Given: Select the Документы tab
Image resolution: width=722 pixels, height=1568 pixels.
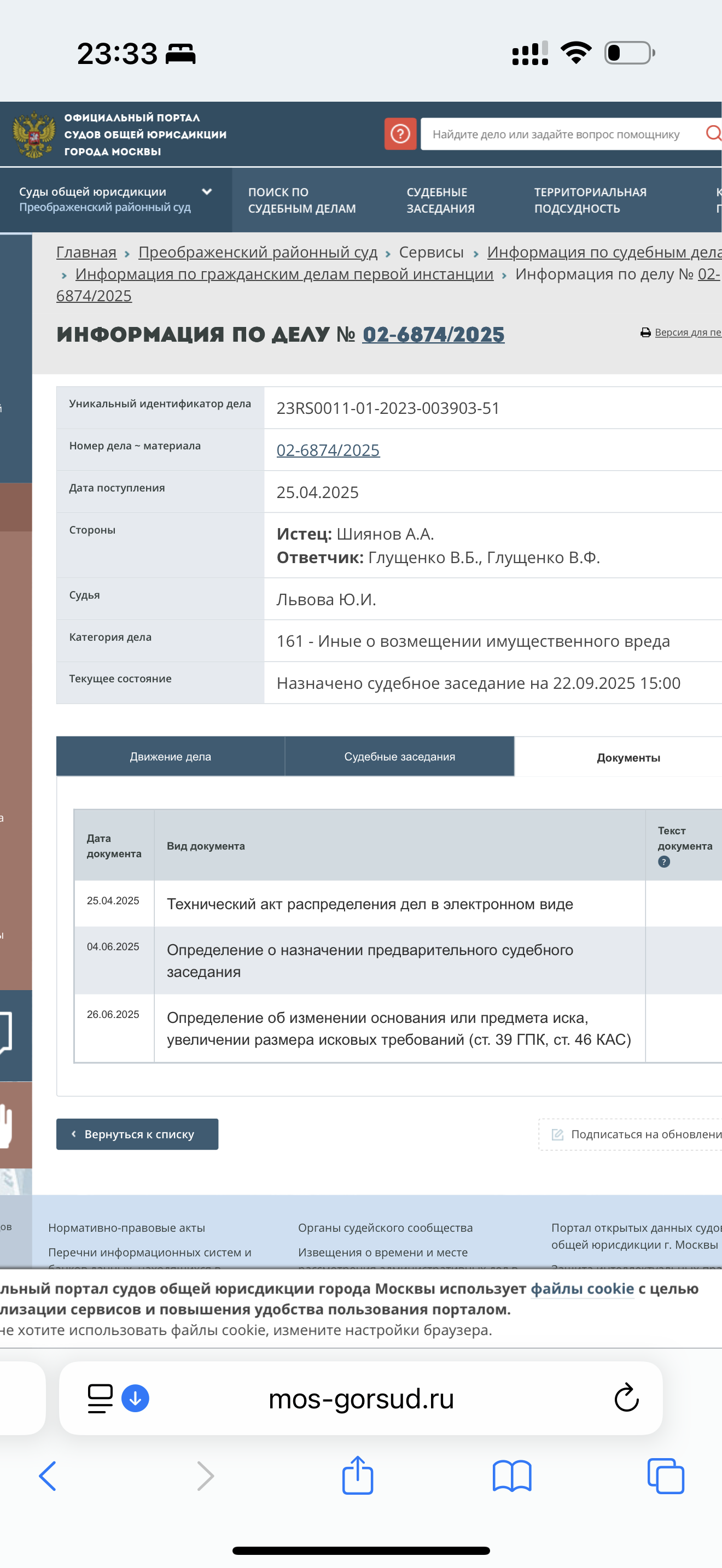Looking at the screenshot, I should [x=627, y=758].
